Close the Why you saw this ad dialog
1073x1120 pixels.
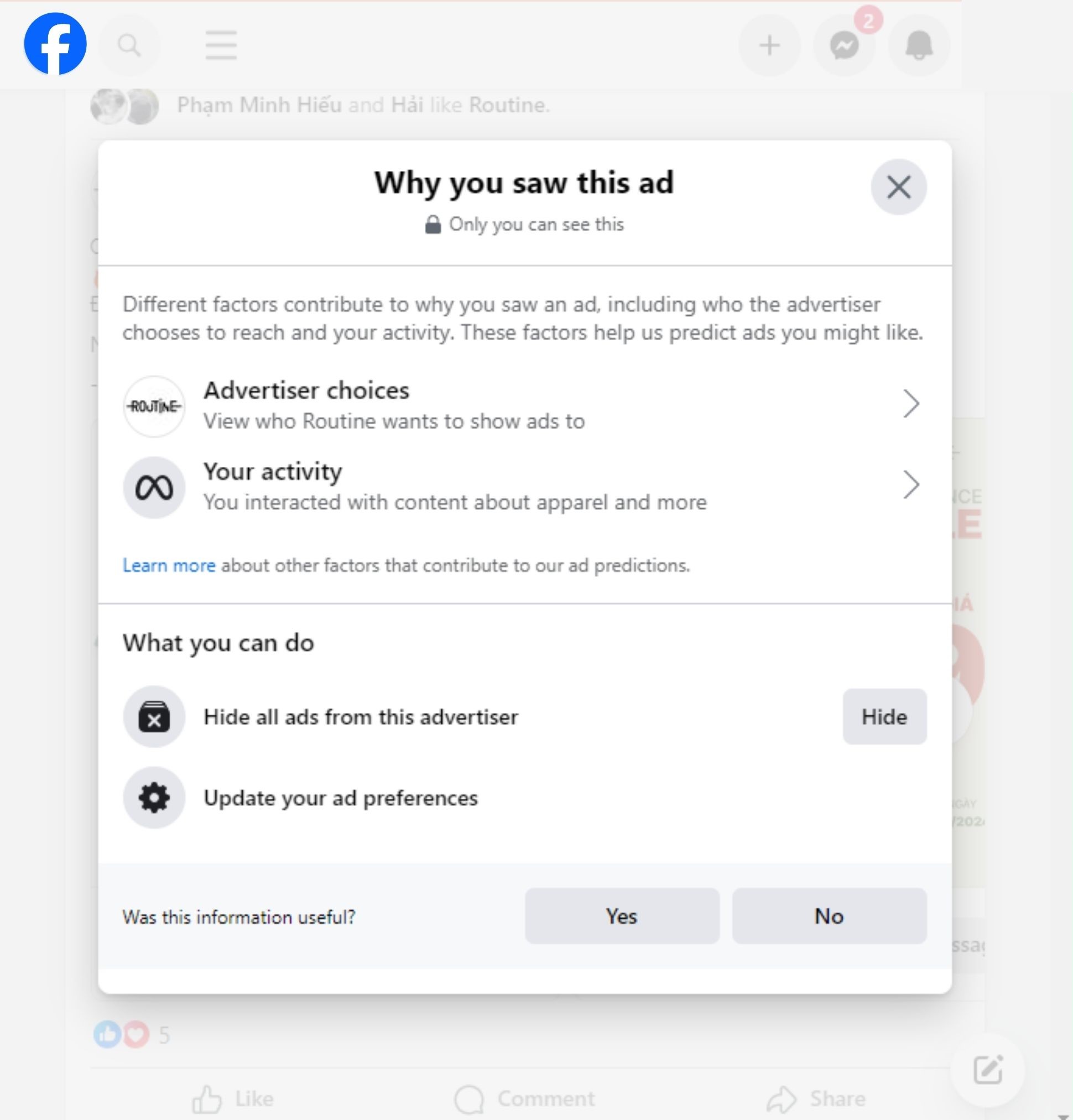898,187
